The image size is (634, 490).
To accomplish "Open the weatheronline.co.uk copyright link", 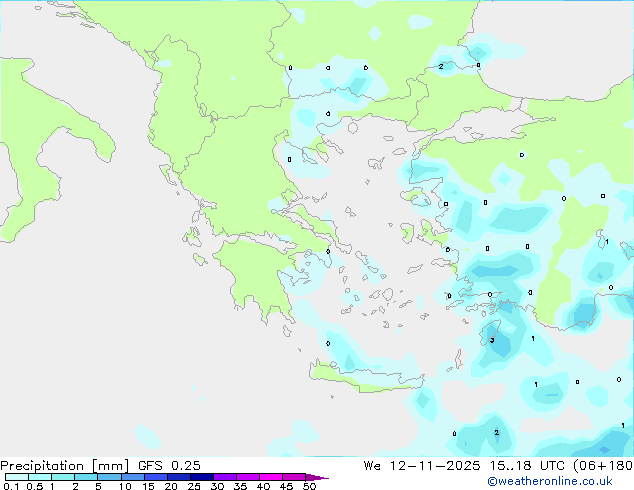I will pos(550,481).
